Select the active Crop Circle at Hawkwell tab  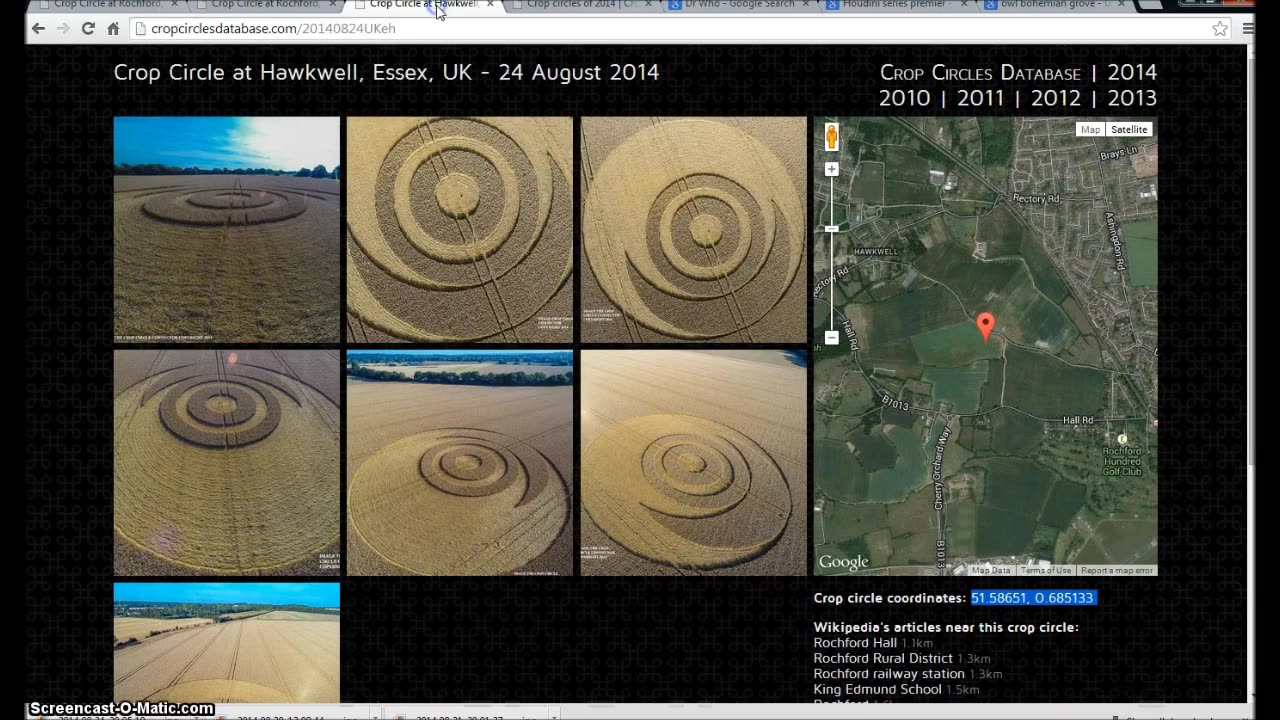point(424,5)
